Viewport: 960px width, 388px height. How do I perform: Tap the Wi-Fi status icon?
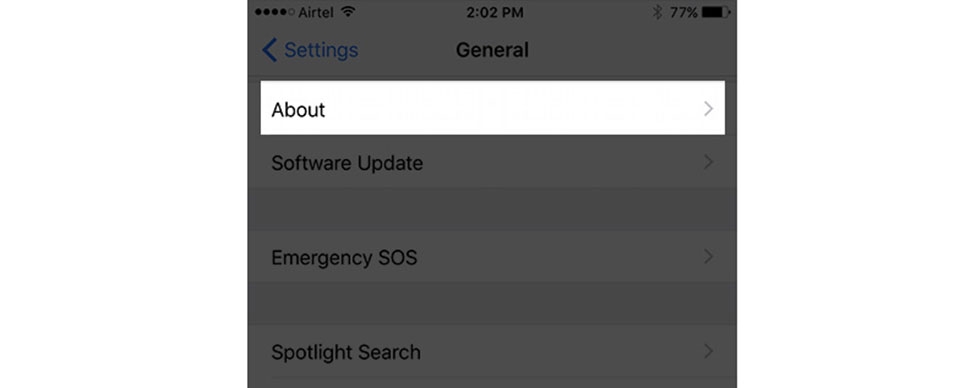(x=348, y=12)
